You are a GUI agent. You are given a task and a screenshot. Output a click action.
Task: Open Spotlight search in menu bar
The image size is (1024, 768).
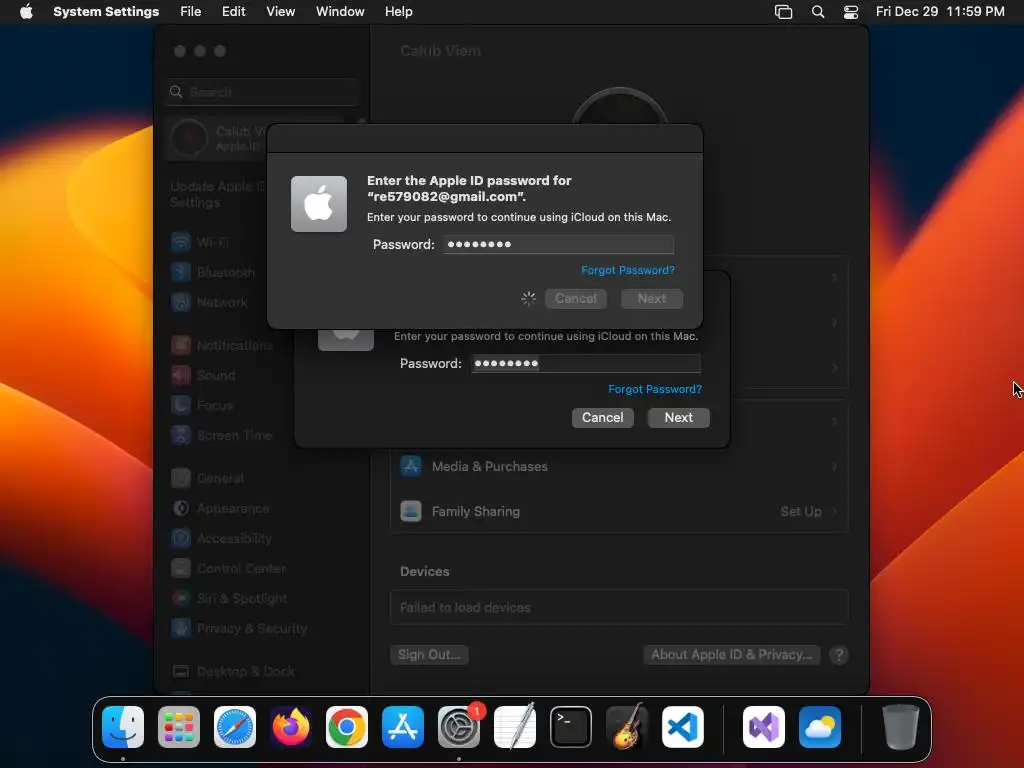(818, 12)
